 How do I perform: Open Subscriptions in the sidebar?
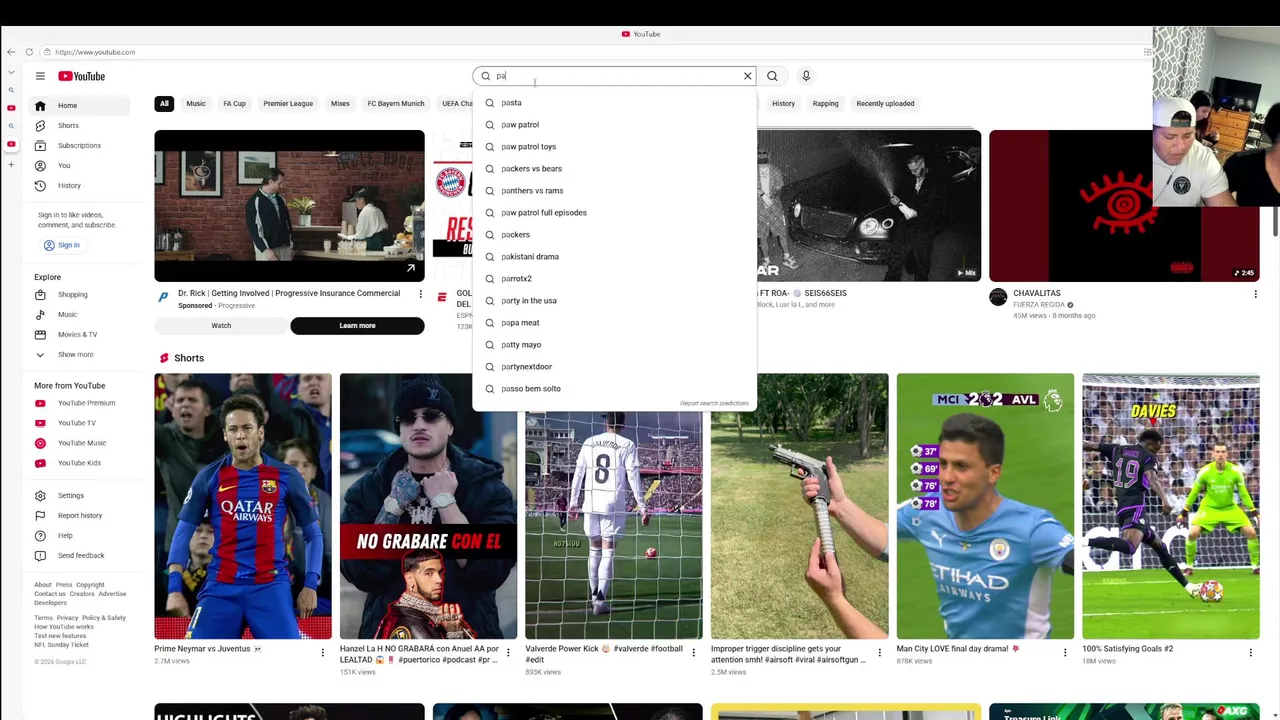(x=80, y=145)
